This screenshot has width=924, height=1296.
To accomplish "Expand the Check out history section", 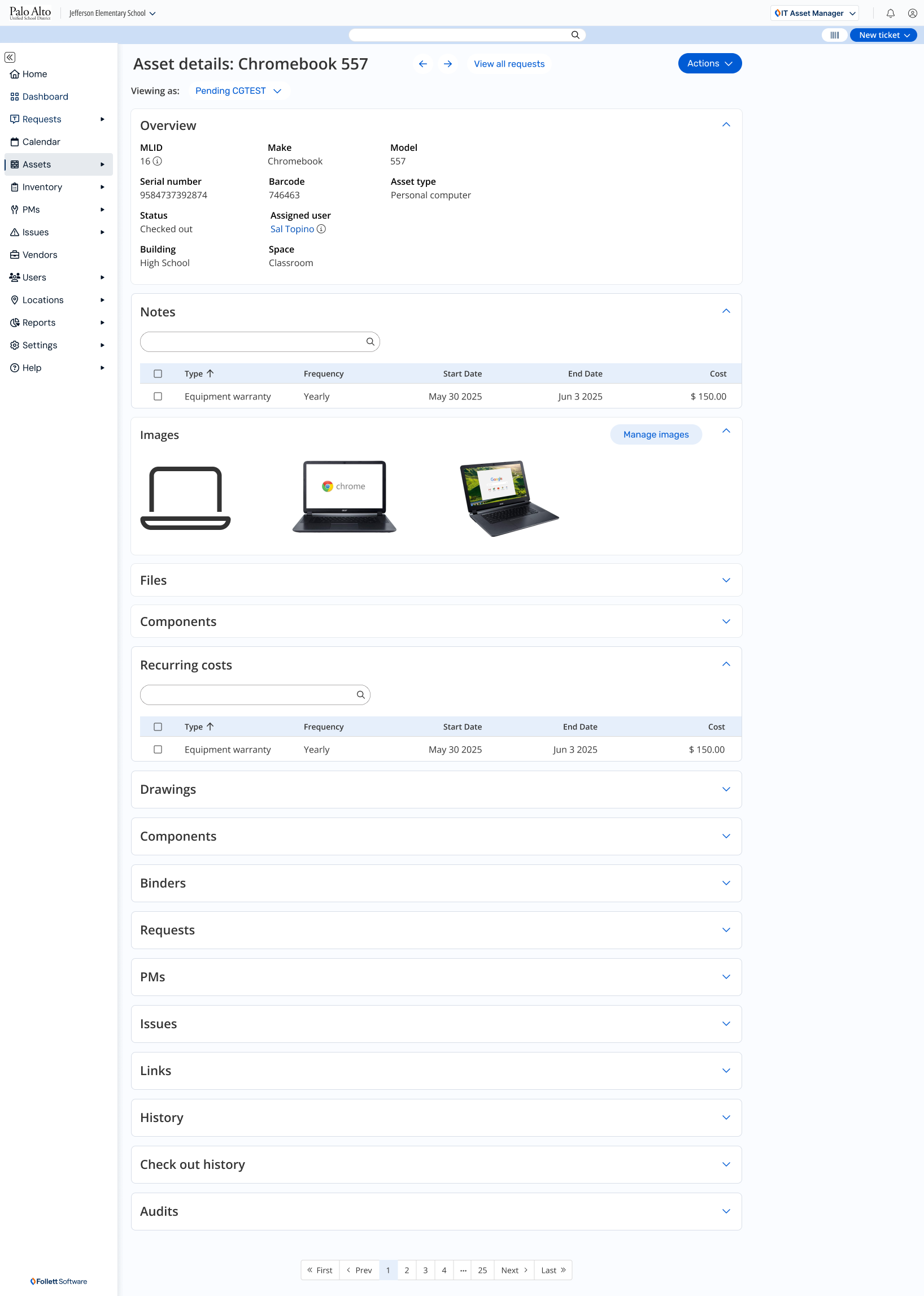I will click(x=726, y=1164).
